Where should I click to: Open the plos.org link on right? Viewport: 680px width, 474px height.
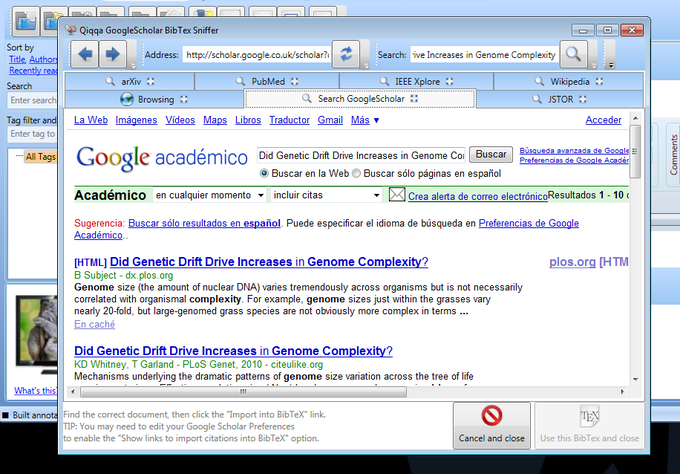(572, 262)
